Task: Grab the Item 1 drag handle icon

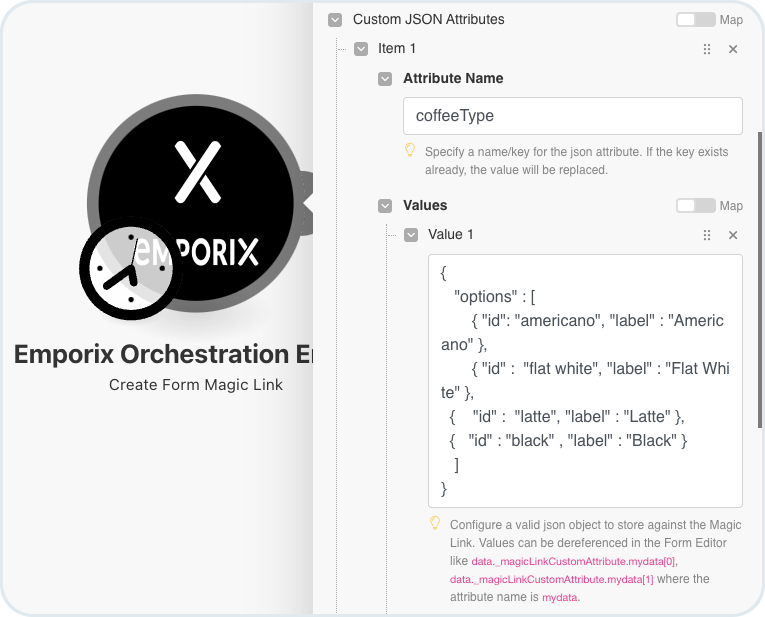Action: [707, 49]
